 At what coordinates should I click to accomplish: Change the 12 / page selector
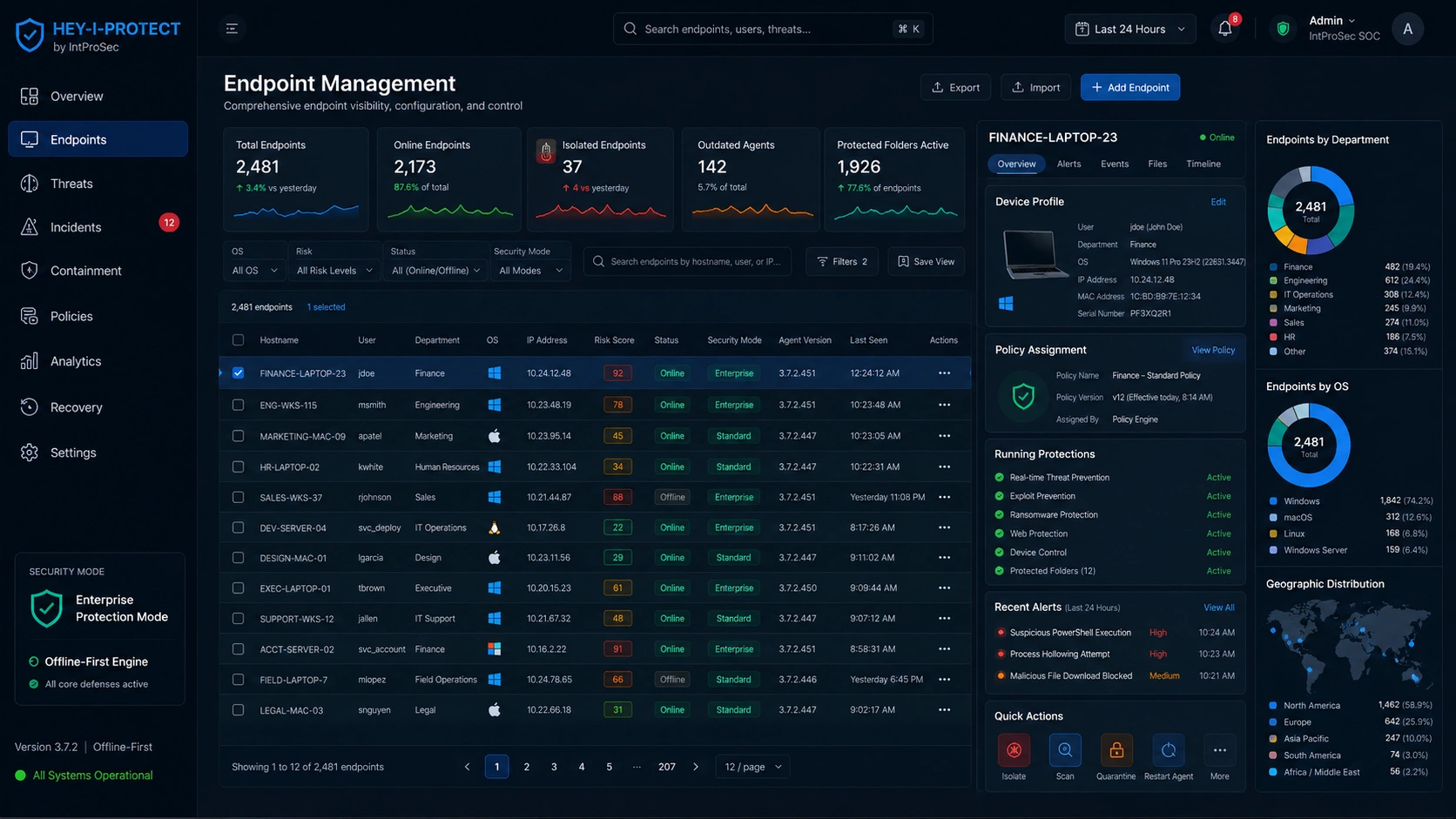(x=753, y=767)
